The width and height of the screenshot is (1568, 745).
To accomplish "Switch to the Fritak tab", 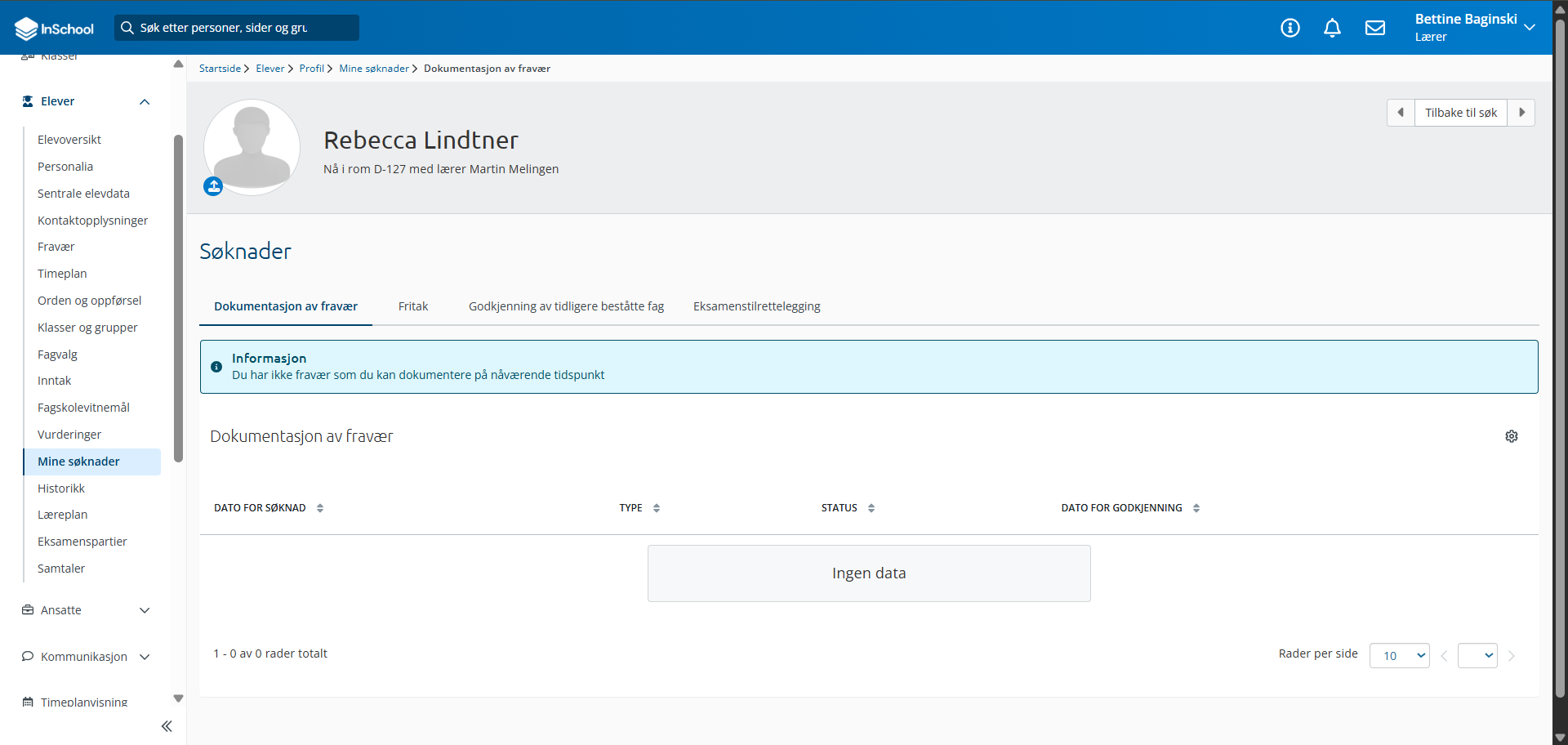I will (413, 306).
